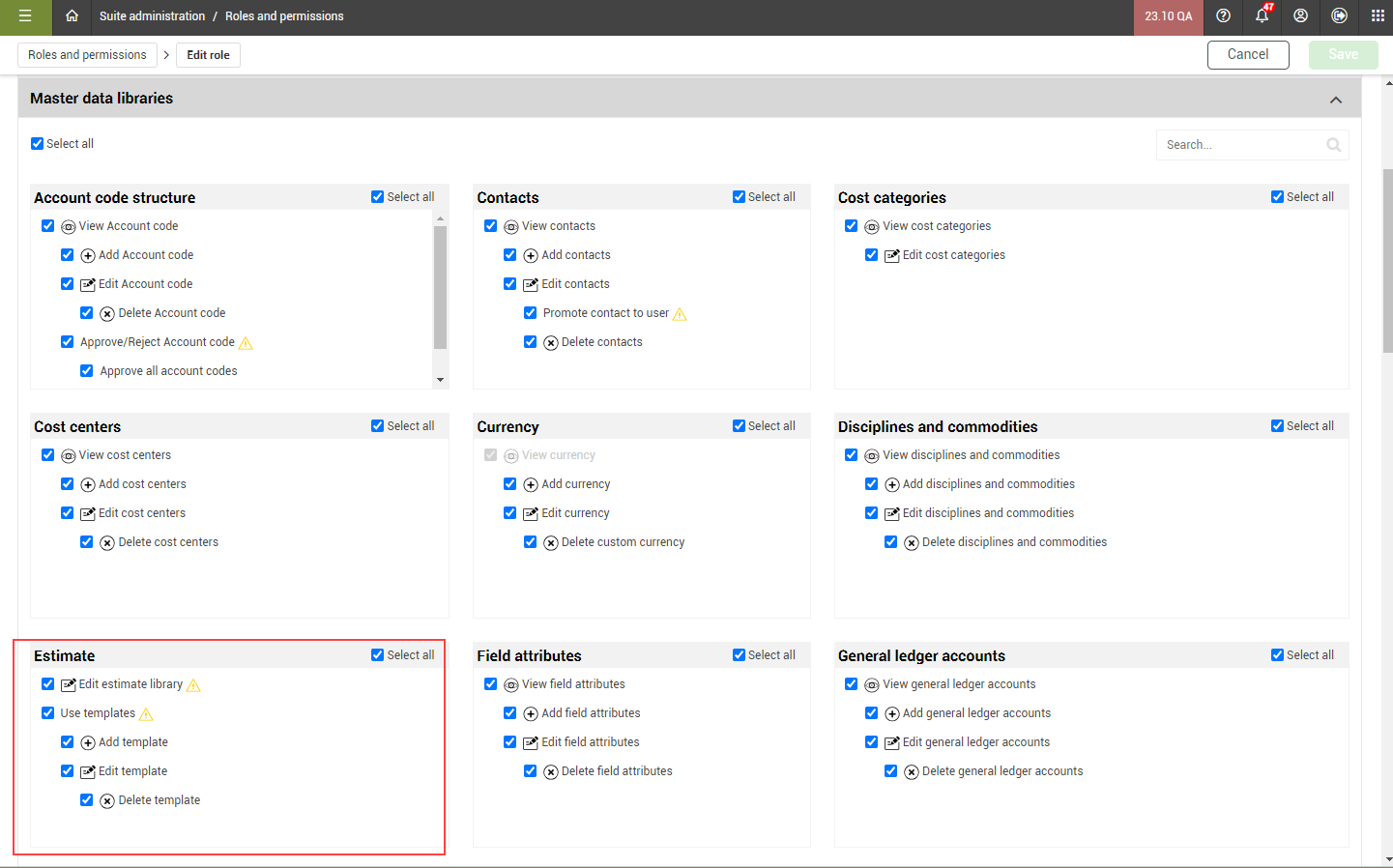Select the Edit role breadcrumb tab
Viewport: 1393px width, 868px height.
pyautogui.click(x=208, y=55)
